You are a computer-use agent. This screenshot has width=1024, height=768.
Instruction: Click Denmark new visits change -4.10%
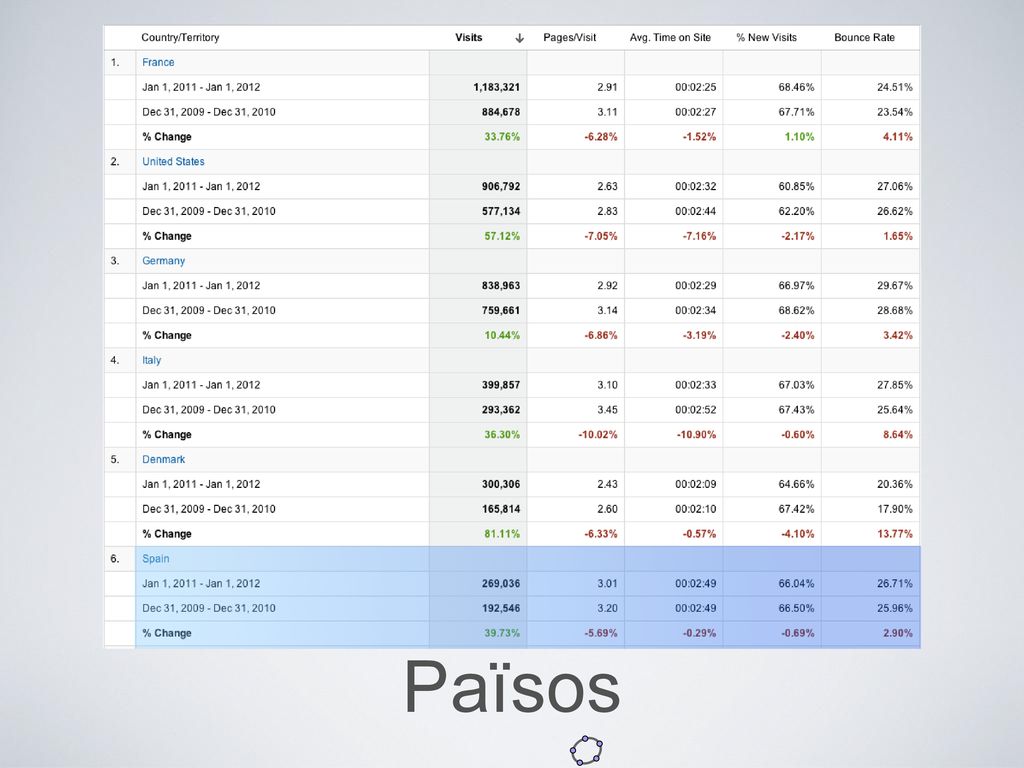(797, 534)
